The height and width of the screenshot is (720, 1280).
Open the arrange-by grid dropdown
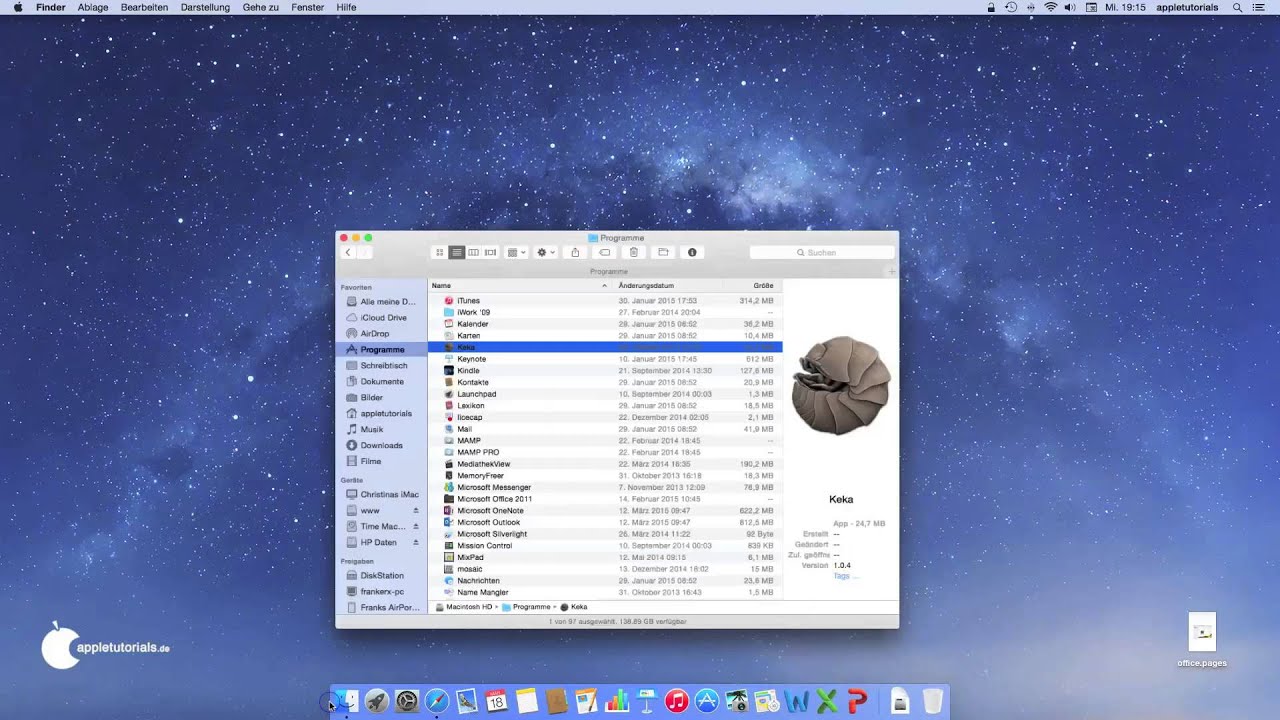click(516, 253)
